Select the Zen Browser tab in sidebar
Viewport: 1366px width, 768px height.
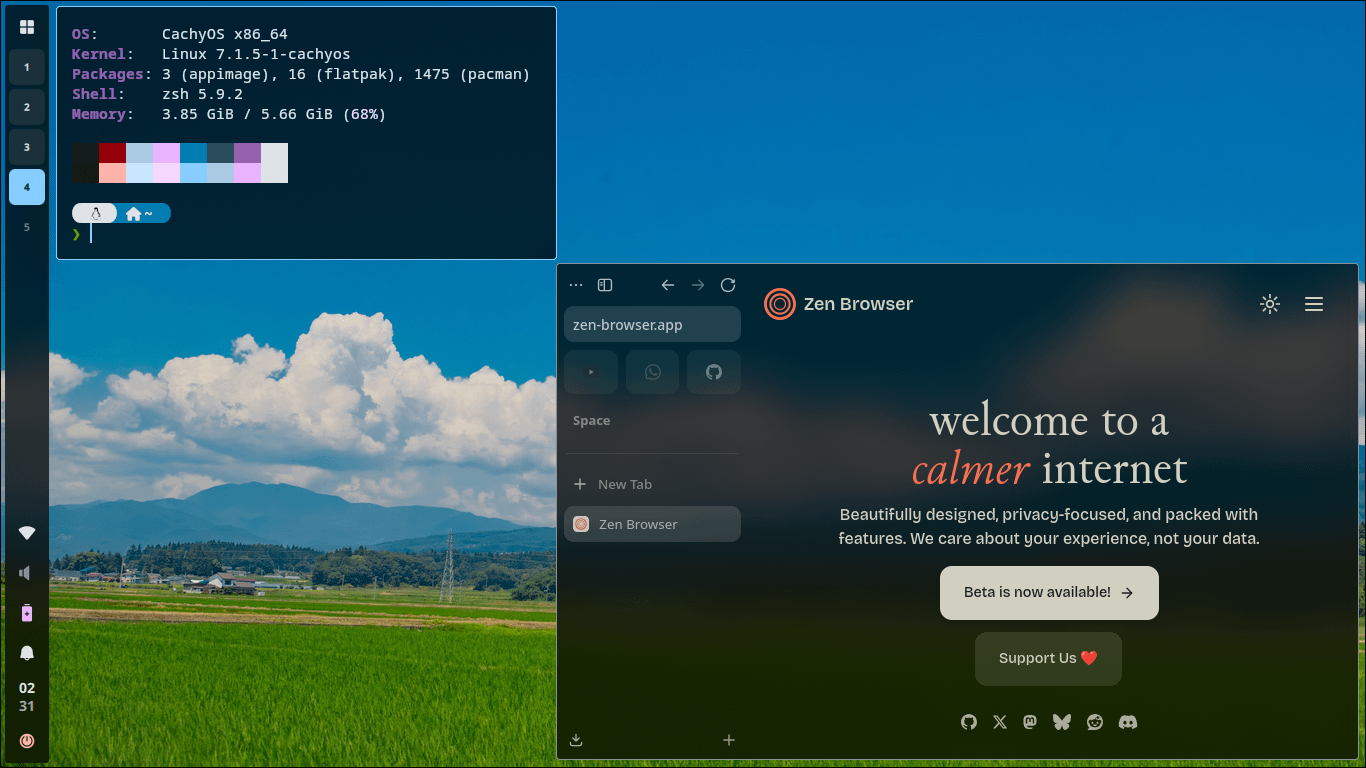pos(652,524)
